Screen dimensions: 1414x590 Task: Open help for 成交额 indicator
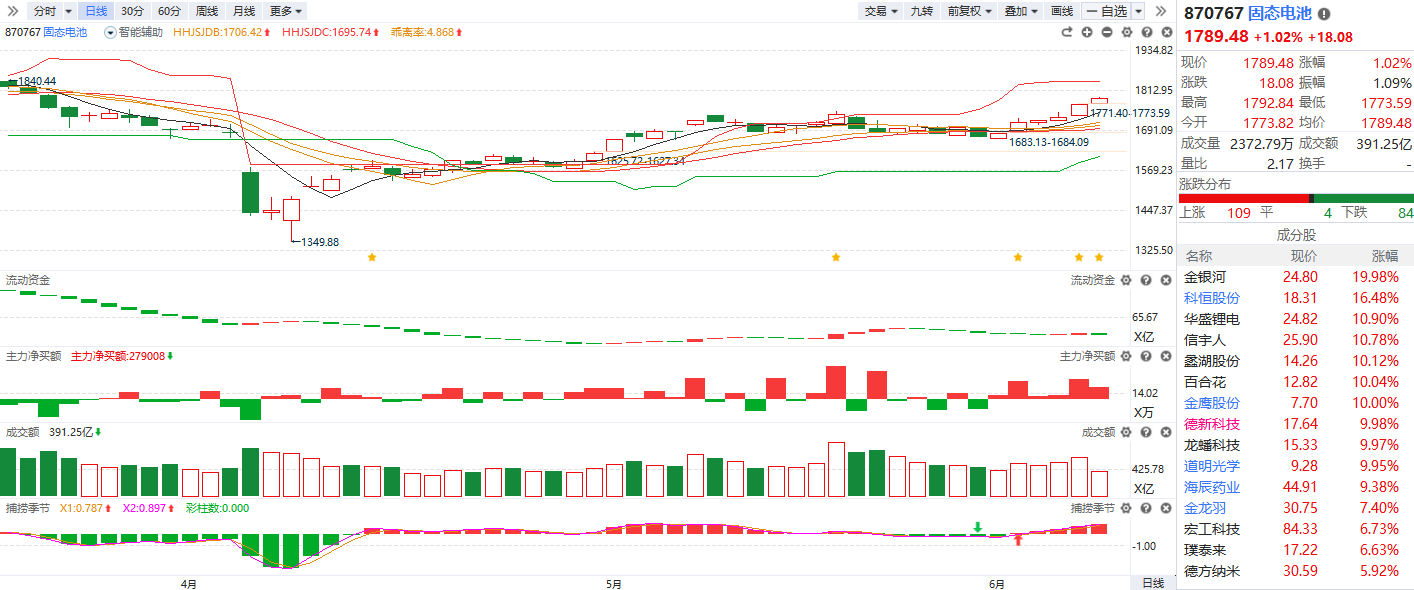1146,432
